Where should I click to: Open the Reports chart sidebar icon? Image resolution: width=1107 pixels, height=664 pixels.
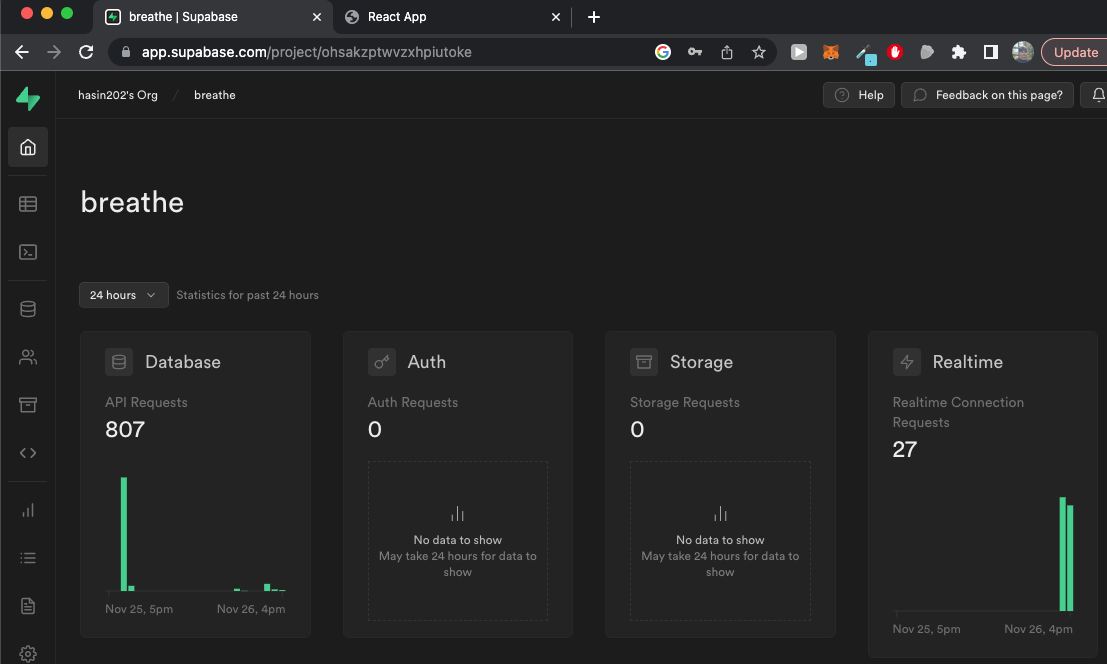tap(28, 510)
